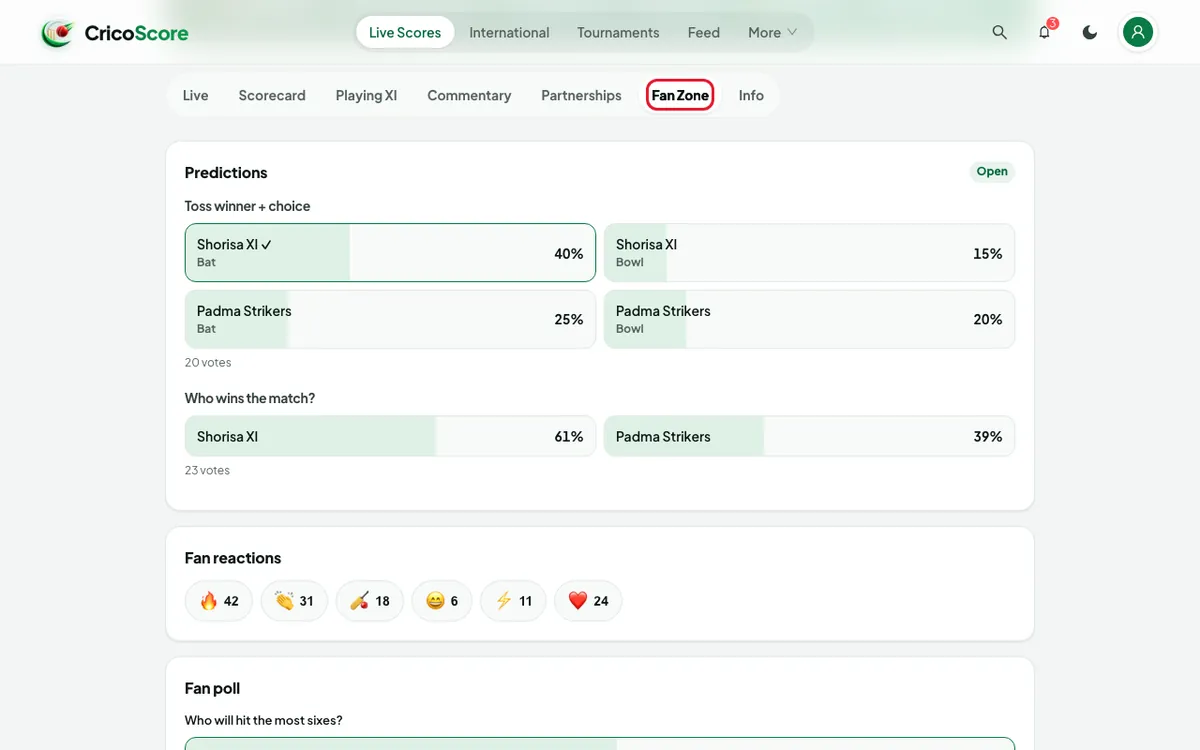The width and height of the screenshot is (1200, 750).
Task: Open the user profile avatar
Action: click(x=1137, y=32)
